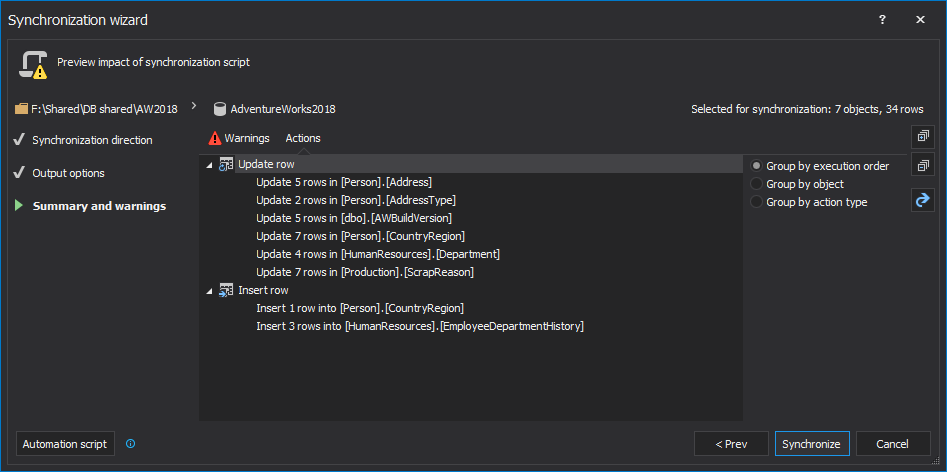Select Group by execution order
Screen dimensions: 947x472
coord(757,166)
